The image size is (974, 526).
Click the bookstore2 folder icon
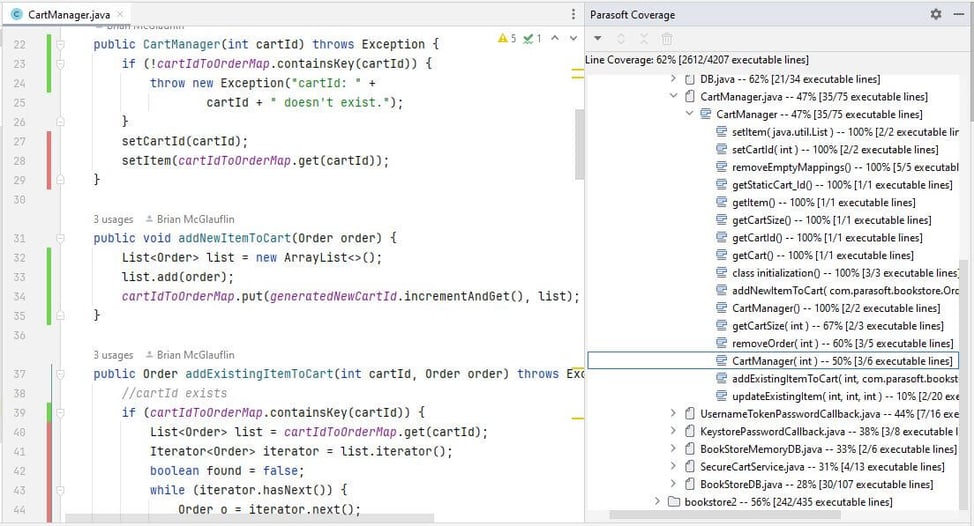coord(673,501)
